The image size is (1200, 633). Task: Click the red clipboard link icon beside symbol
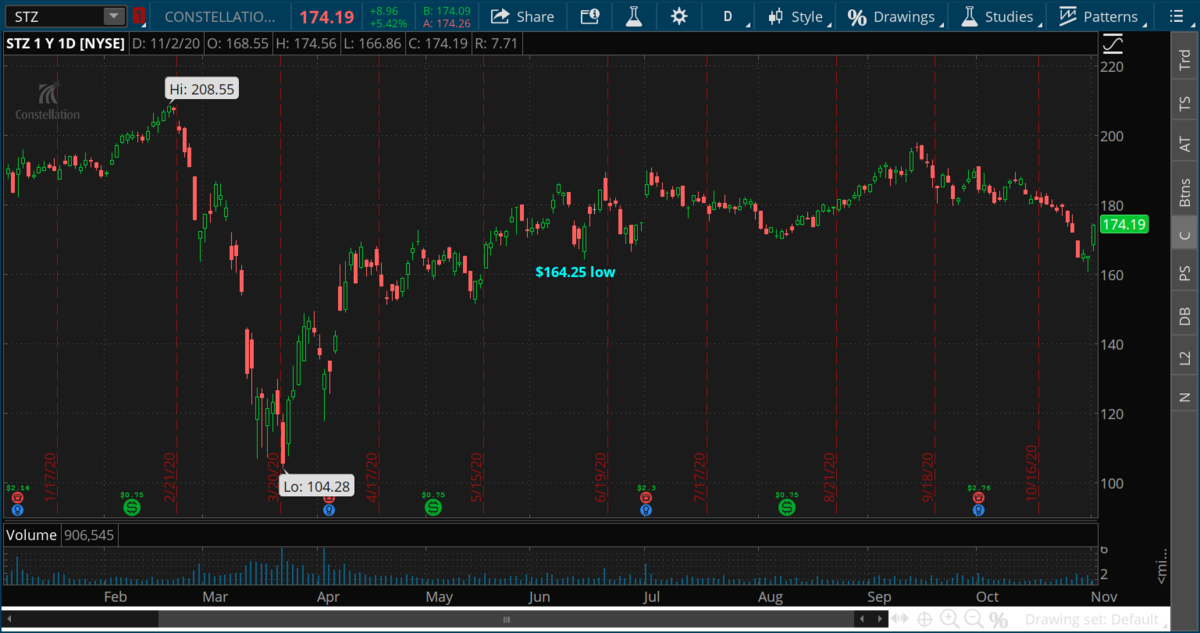pos(139,16)
